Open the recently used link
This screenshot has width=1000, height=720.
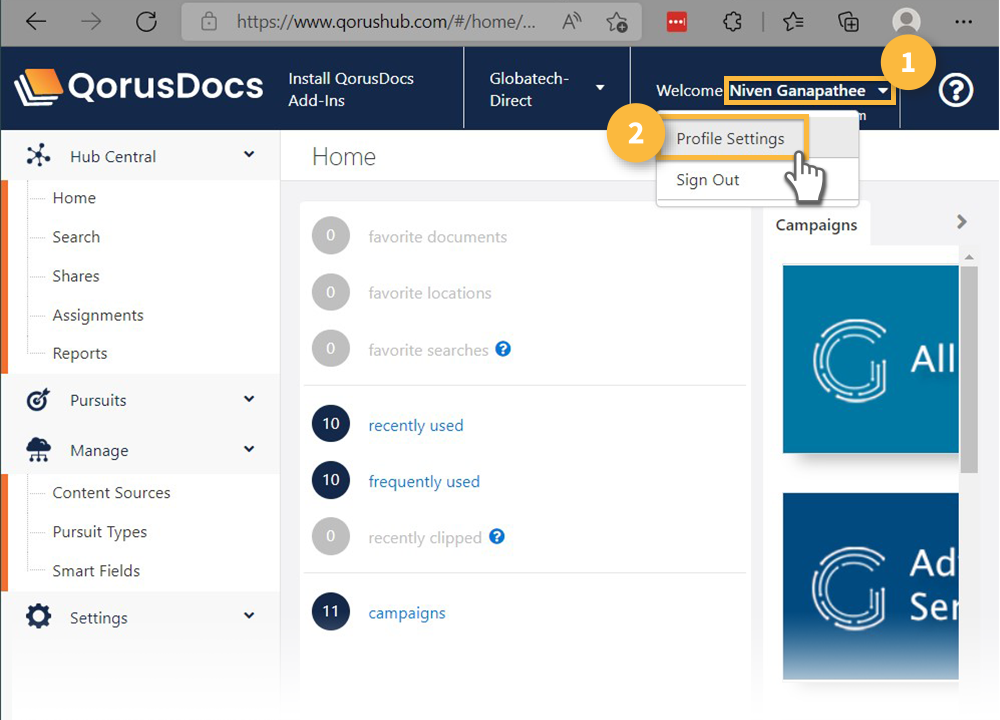tap(416, 425)
